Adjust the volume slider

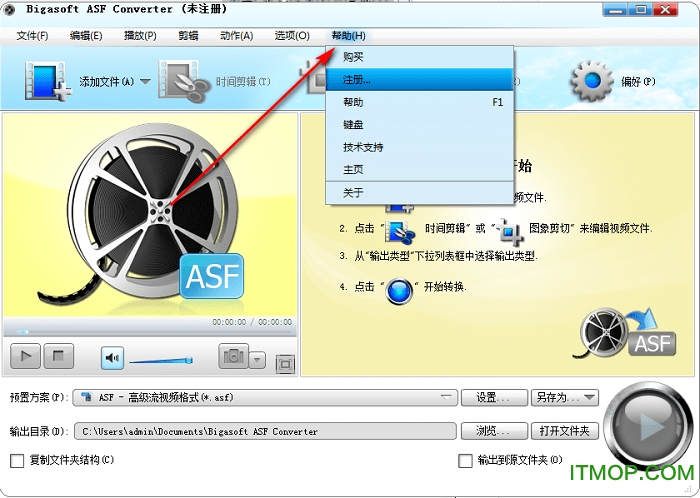coord(161,360)
